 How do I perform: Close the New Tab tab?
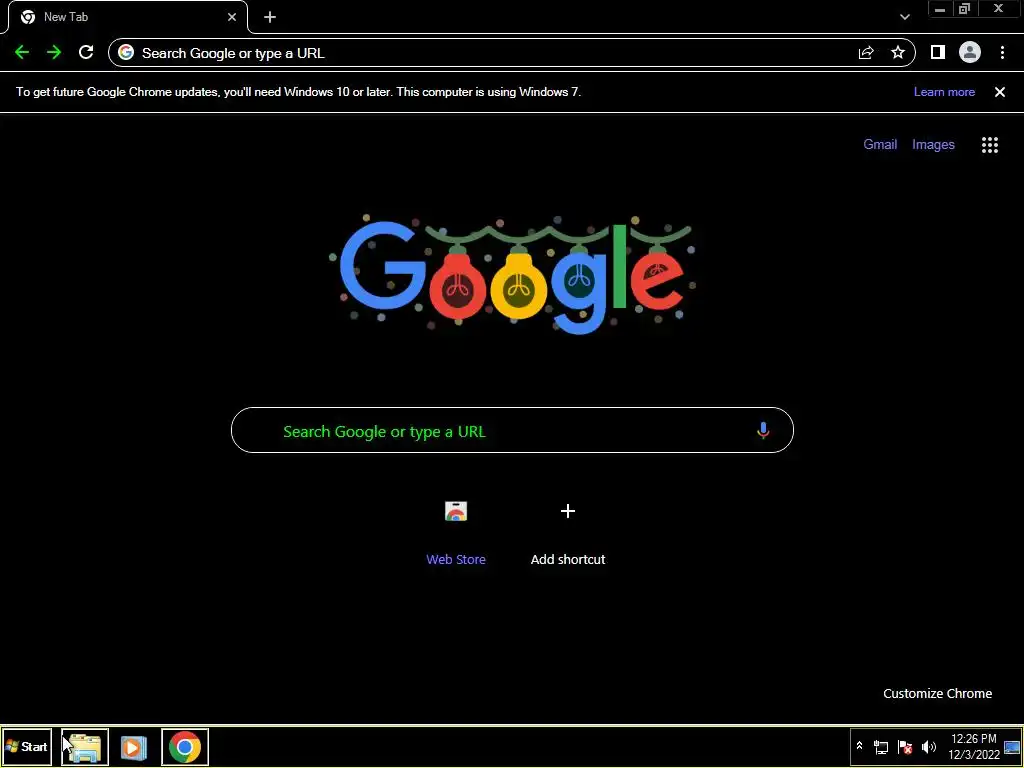(232, 17)
